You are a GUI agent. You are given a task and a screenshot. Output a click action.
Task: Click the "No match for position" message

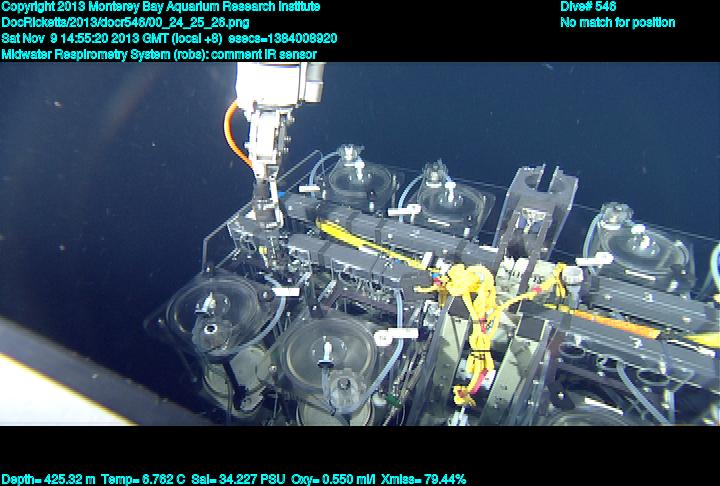pos(617,22)
